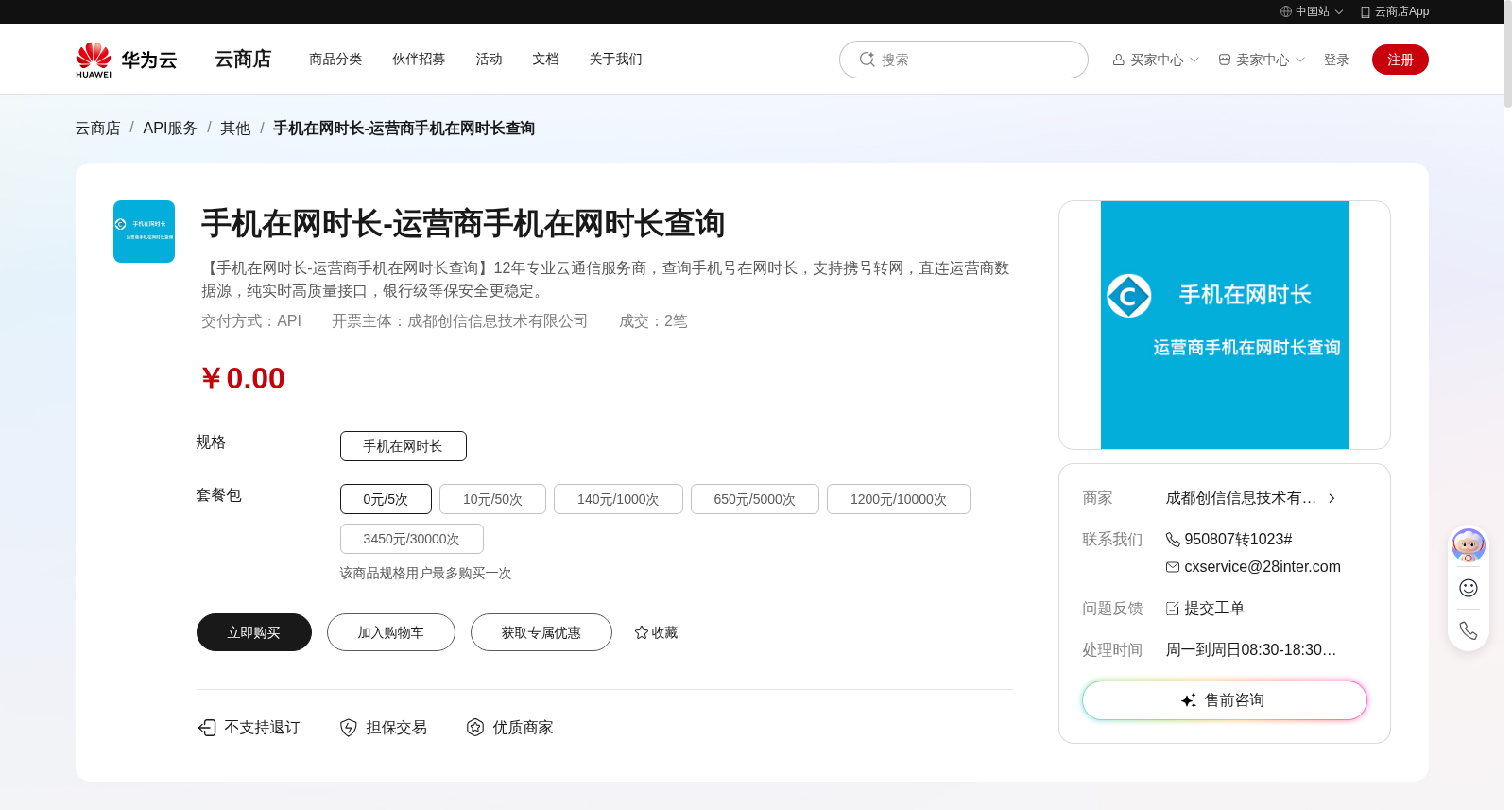Click the globe icon for China site
Screen dimensions: 1512x810
tap(1285, 11)
